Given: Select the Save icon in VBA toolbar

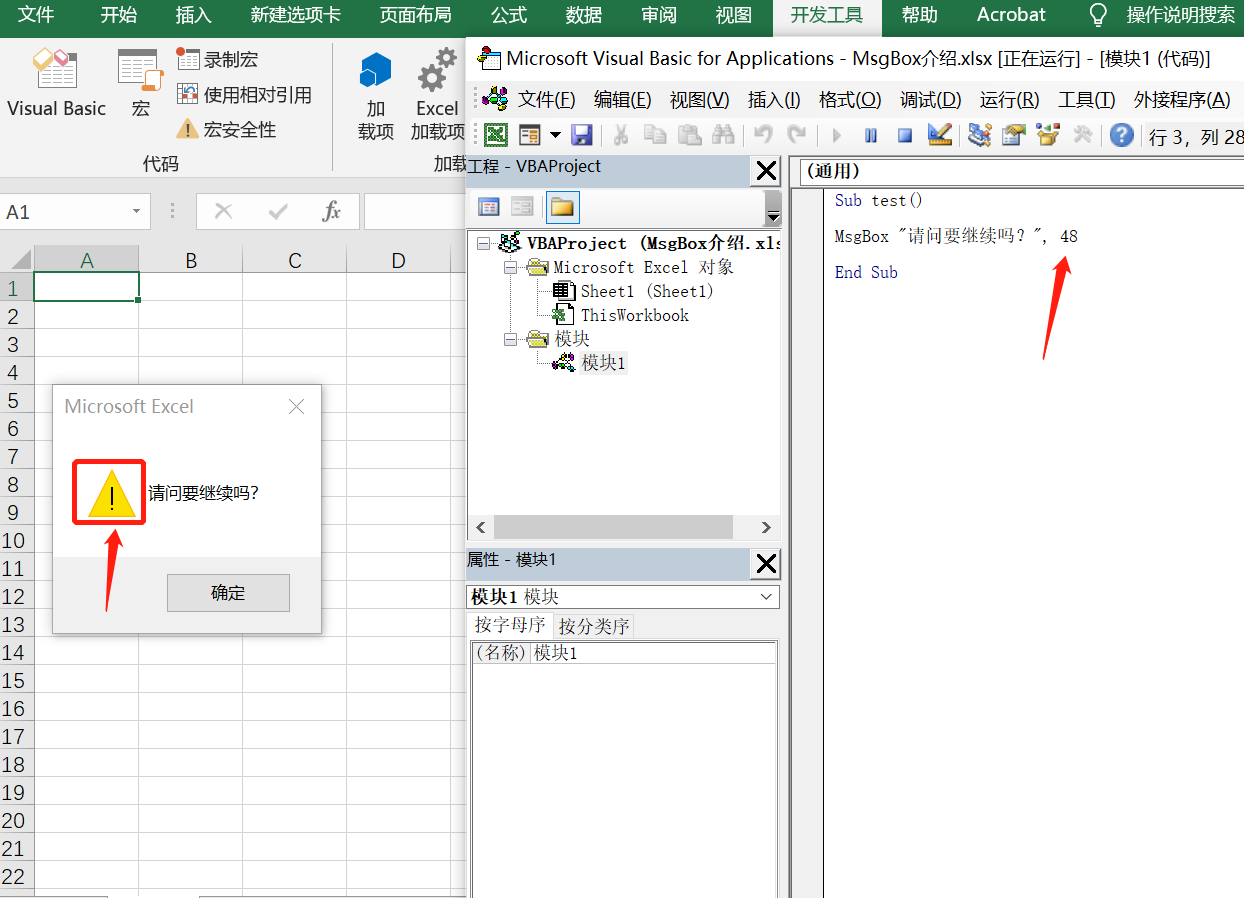Looking at the screenshot, I should [x=583, y=134].
